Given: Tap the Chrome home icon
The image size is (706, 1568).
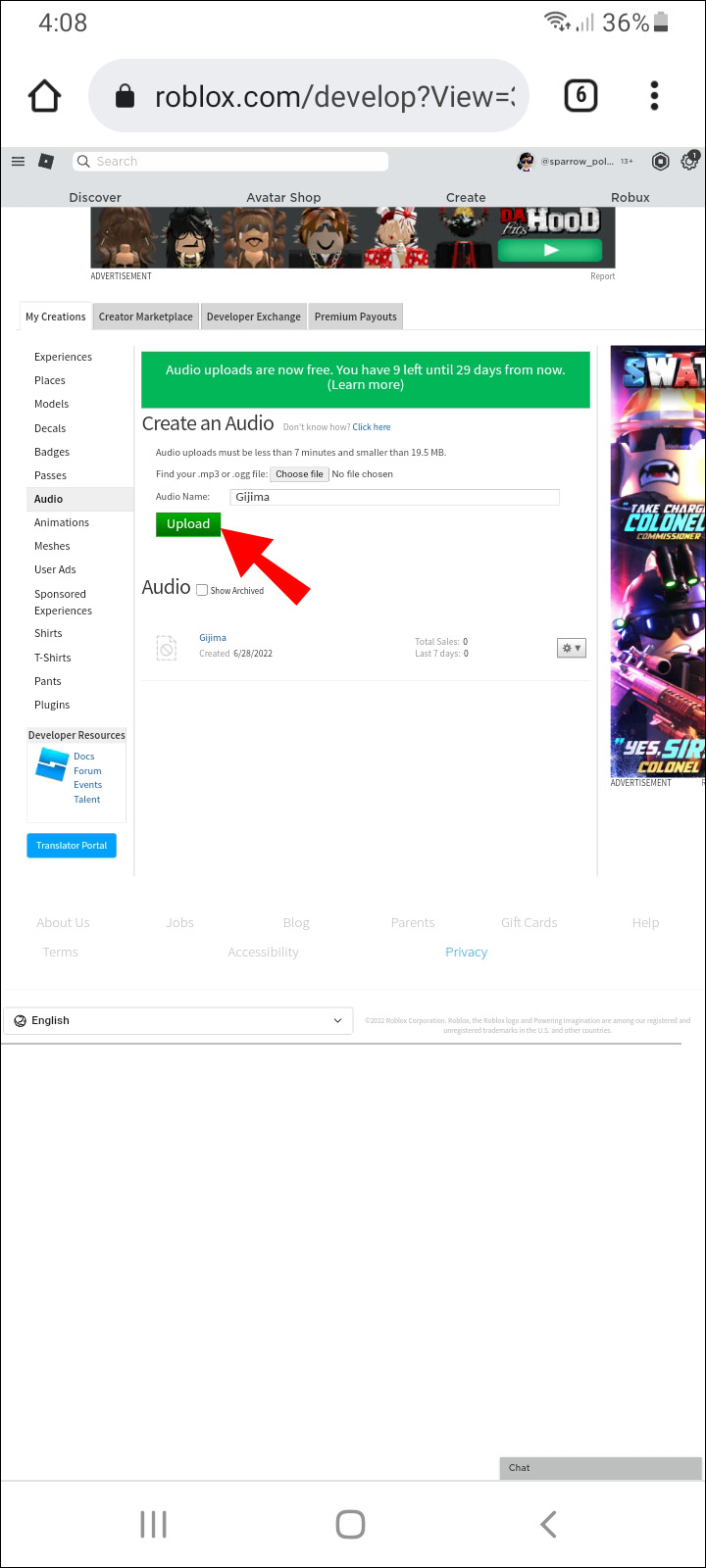Looking at the screenshot, I should pyautogui.click(x=45, y=96).
